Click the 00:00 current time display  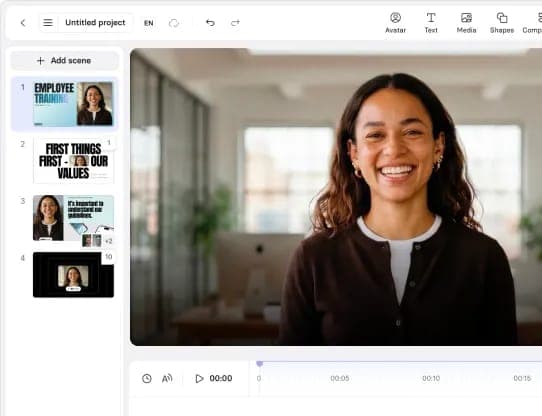click(221, 378)
